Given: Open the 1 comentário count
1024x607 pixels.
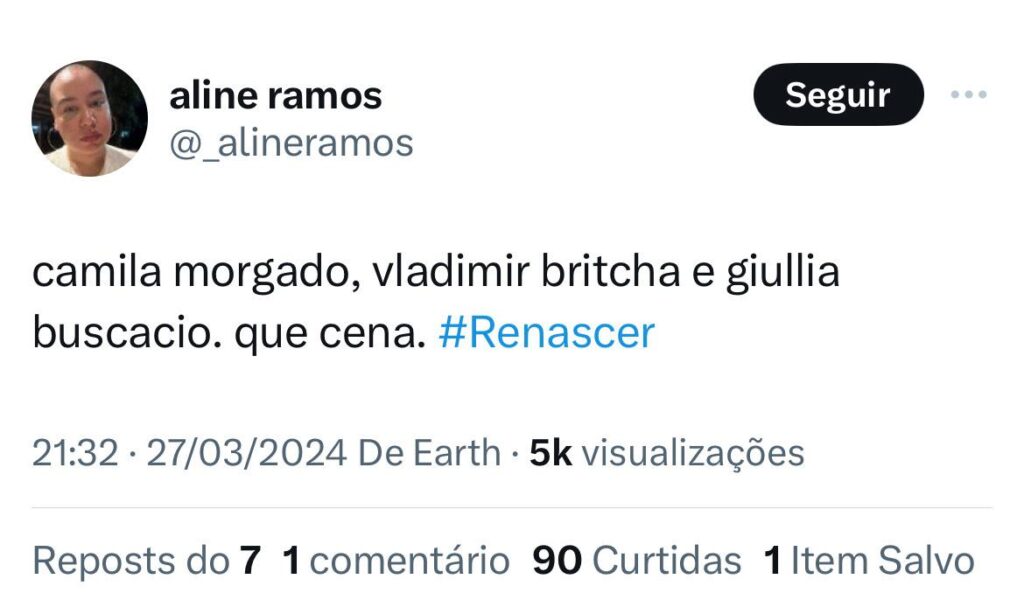Looking at the screenshot, I should (396, 561).
